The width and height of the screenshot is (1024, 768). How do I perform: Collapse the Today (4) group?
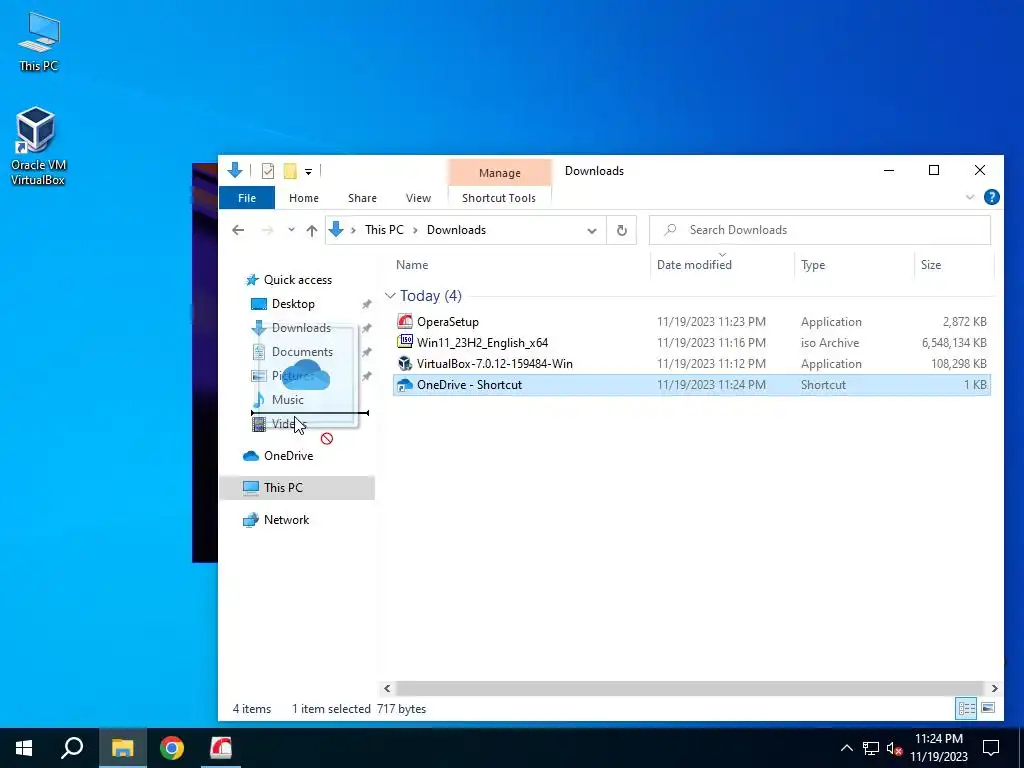tap(391, 296)
